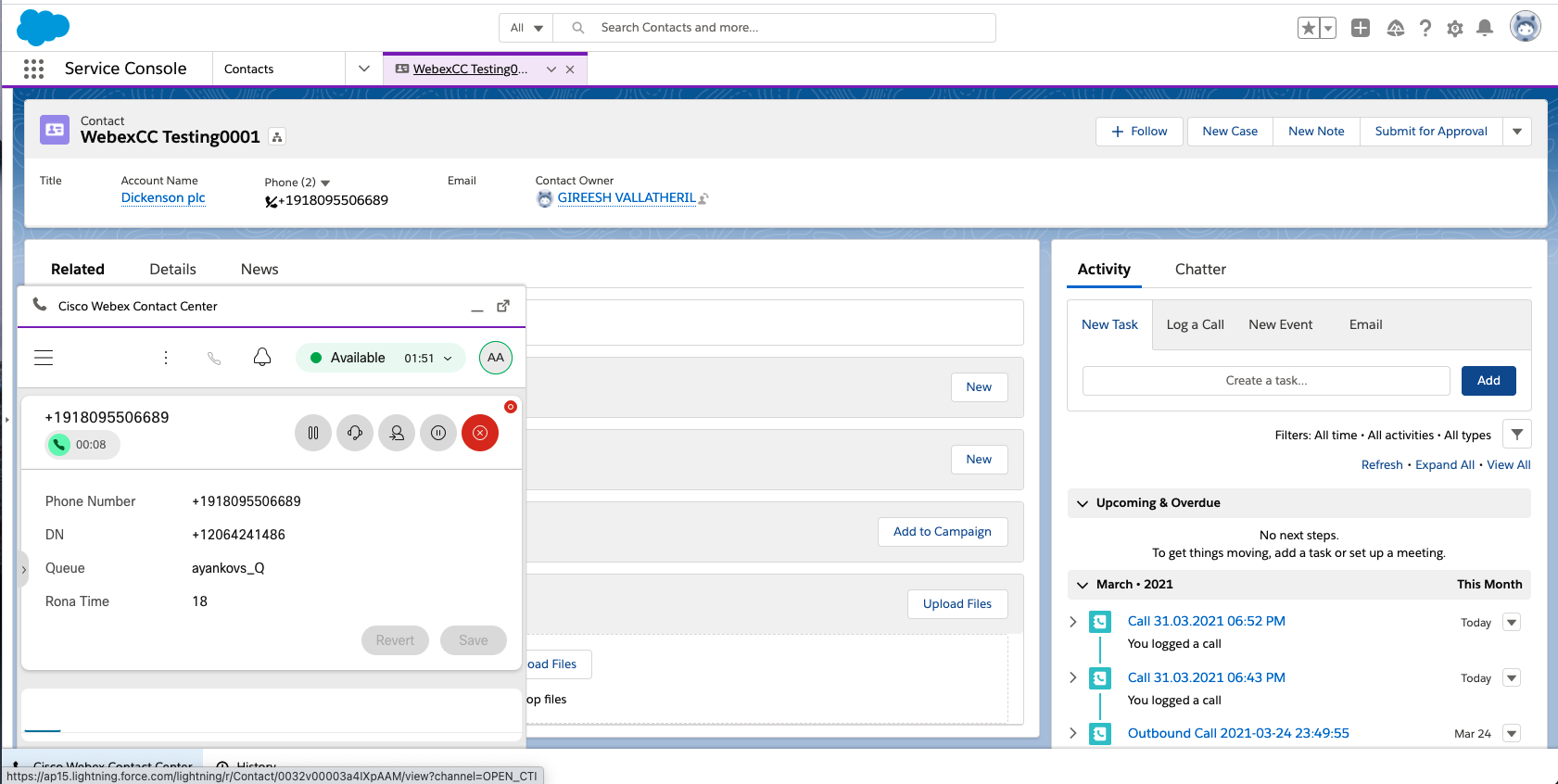Select the New Event tab
The image size is (1558, 784).
[x=1280, y=325]
